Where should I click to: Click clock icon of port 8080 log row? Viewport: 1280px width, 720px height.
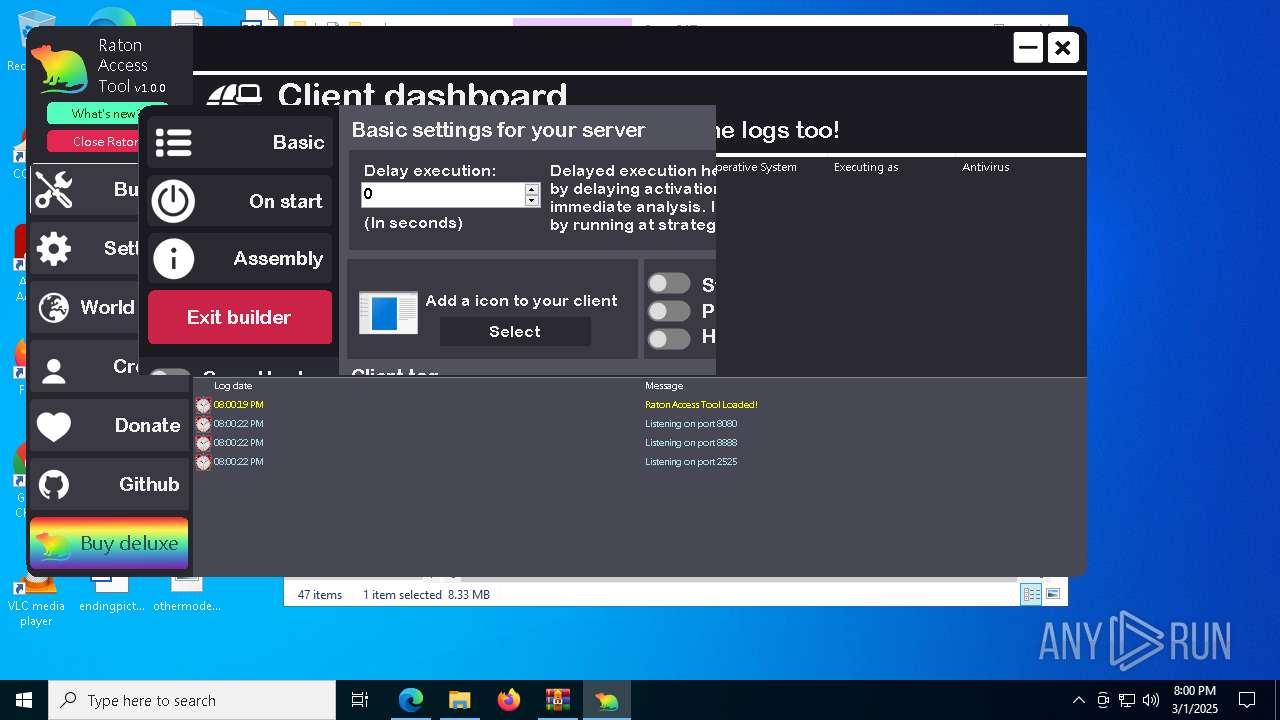click(x=203, y=424)
